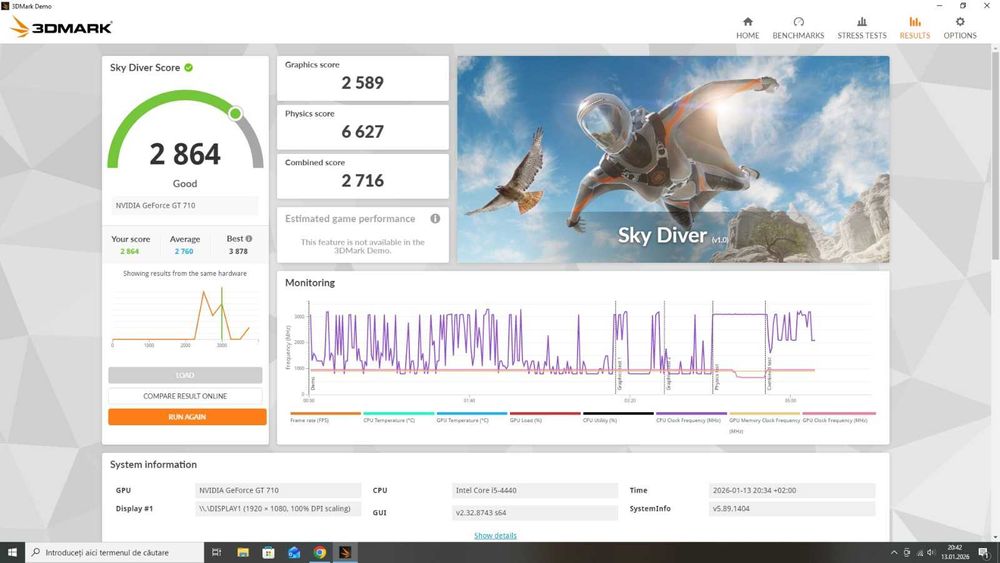Click the Best score 3 878
The height and width of the screenshot is (563, 1000).
pyautogui.click(x=238, y=251)
